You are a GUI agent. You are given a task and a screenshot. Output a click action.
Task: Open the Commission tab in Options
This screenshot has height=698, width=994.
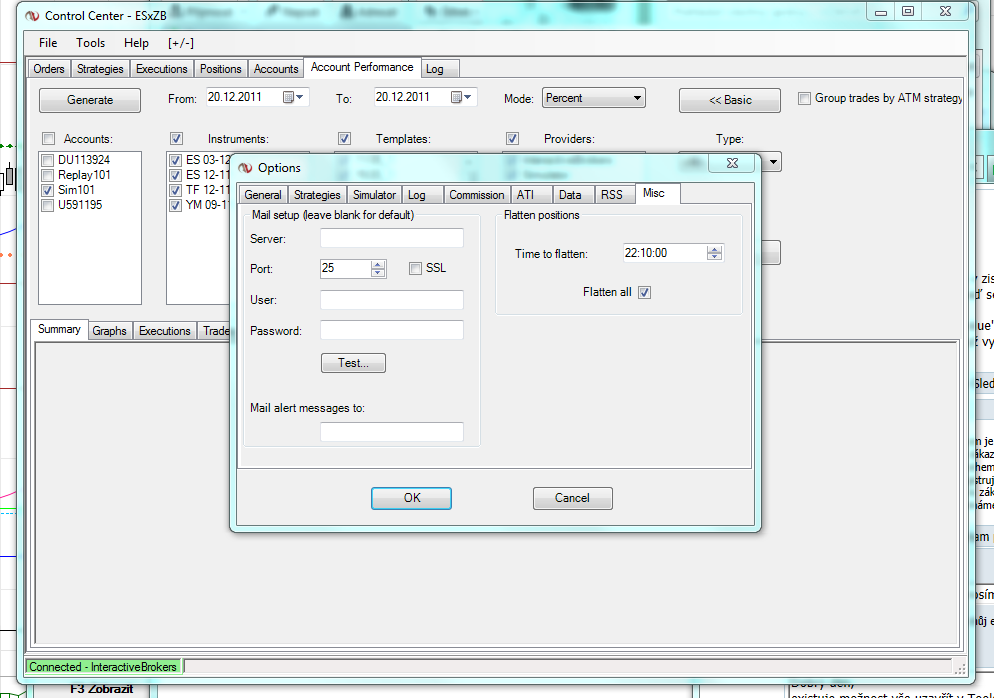[x=477, y=195]
